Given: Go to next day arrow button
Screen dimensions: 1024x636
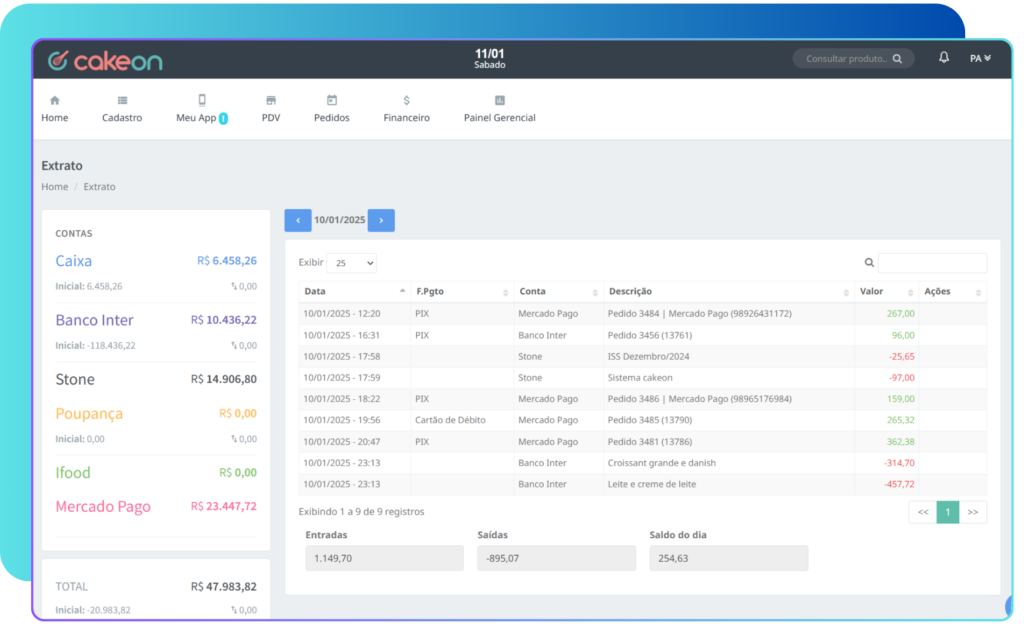Looking at the screenshot, I should coord(381,220).
